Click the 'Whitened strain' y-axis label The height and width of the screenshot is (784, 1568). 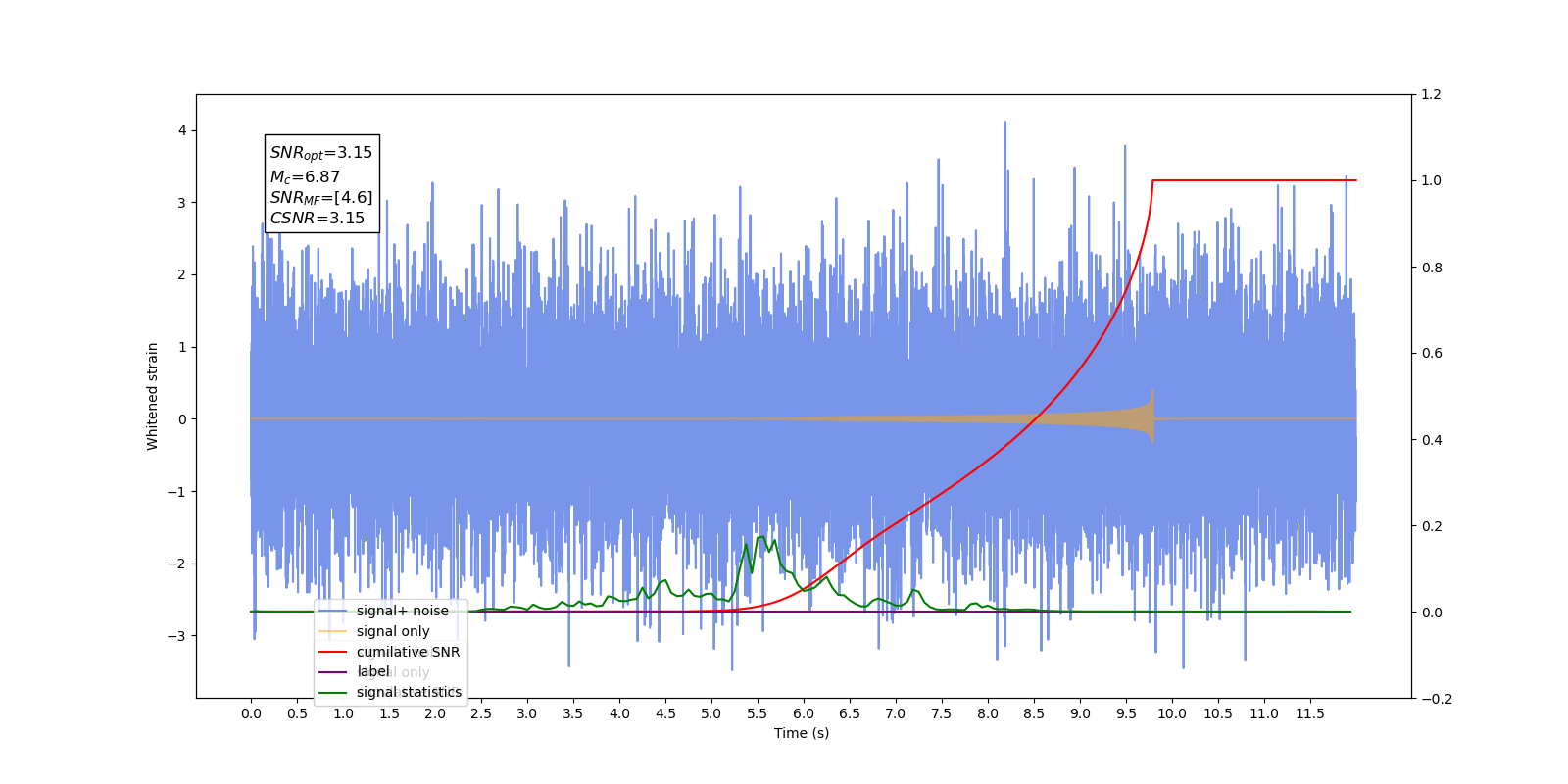[152, 396]
